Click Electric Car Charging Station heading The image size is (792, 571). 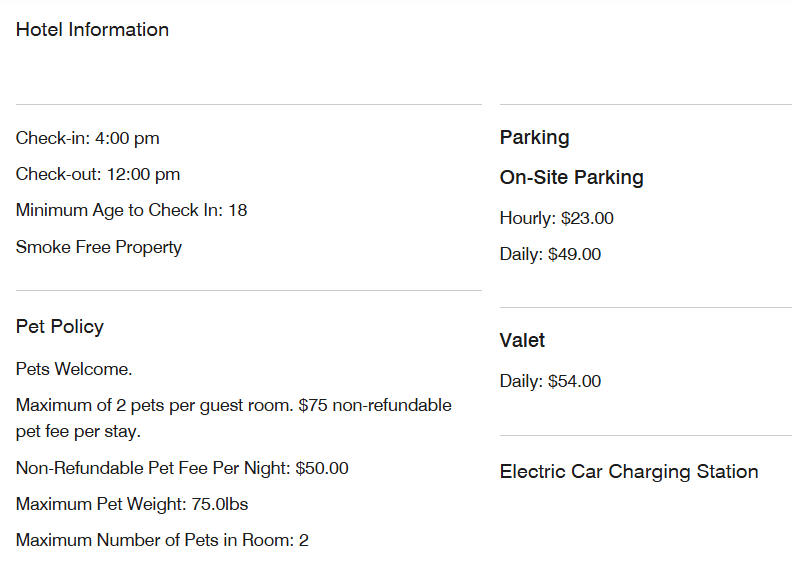629,472
